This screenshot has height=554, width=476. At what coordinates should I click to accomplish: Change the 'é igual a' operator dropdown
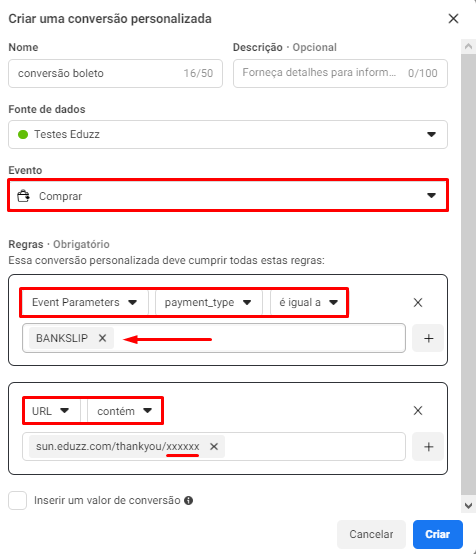click(x=308, y=302)
